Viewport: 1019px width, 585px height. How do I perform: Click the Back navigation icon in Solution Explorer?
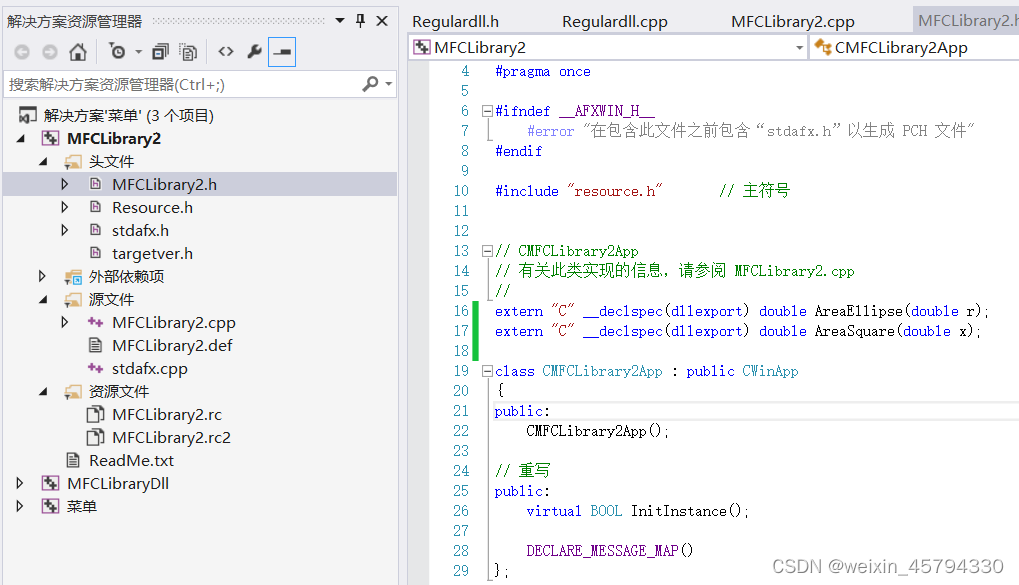(x=22, y=52)
